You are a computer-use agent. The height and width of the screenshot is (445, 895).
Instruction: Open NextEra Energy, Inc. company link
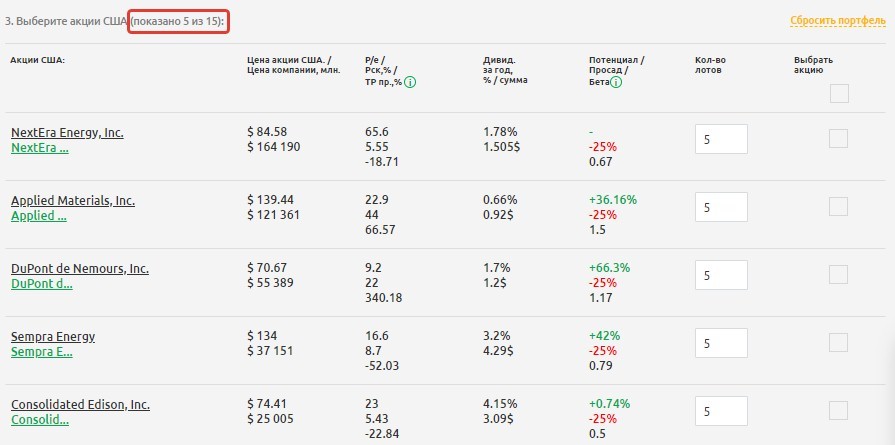(x=67, y=132)
